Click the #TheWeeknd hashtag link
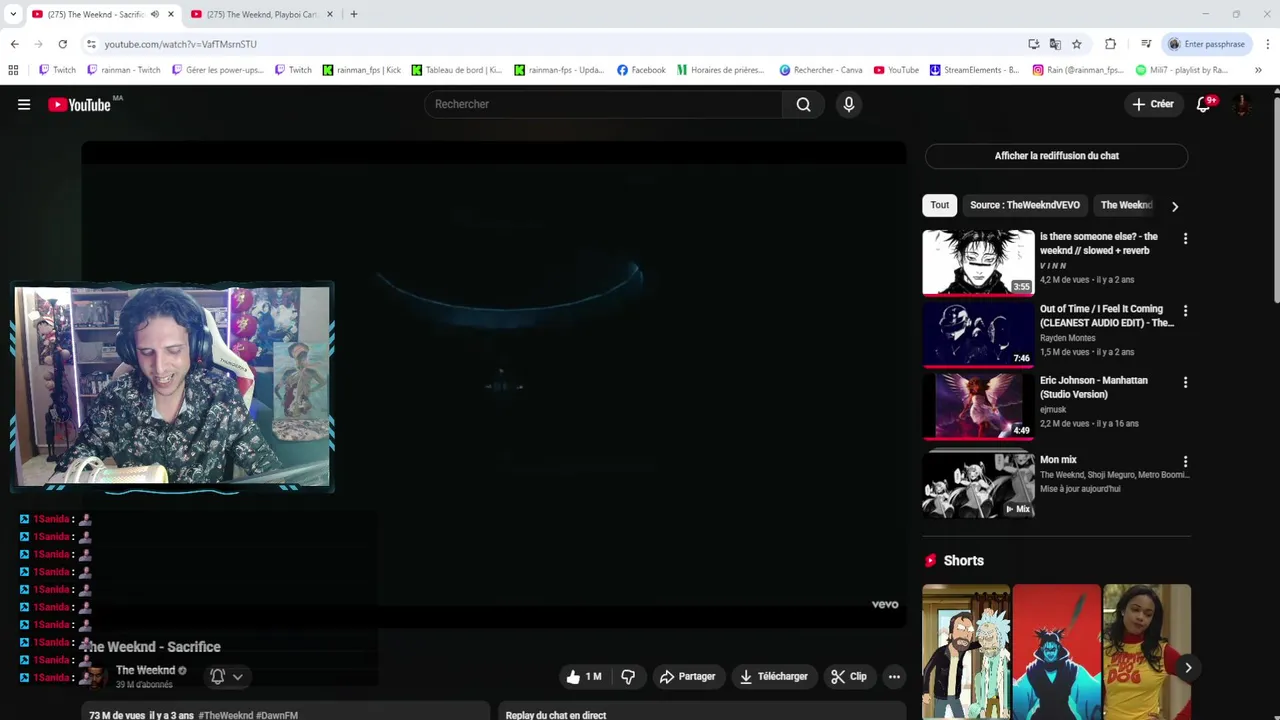 pos(225,715)
